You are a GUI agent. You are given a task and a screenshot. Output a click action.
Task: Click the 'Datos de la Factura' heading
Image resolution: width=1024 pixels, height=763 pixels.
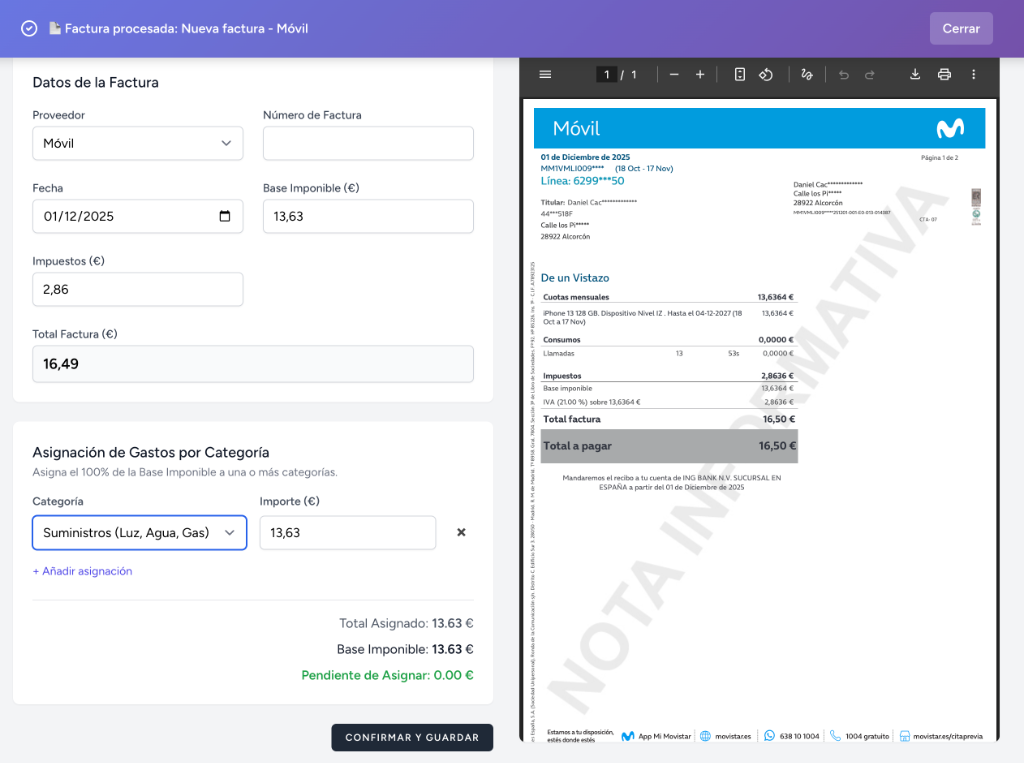[95, 82]
